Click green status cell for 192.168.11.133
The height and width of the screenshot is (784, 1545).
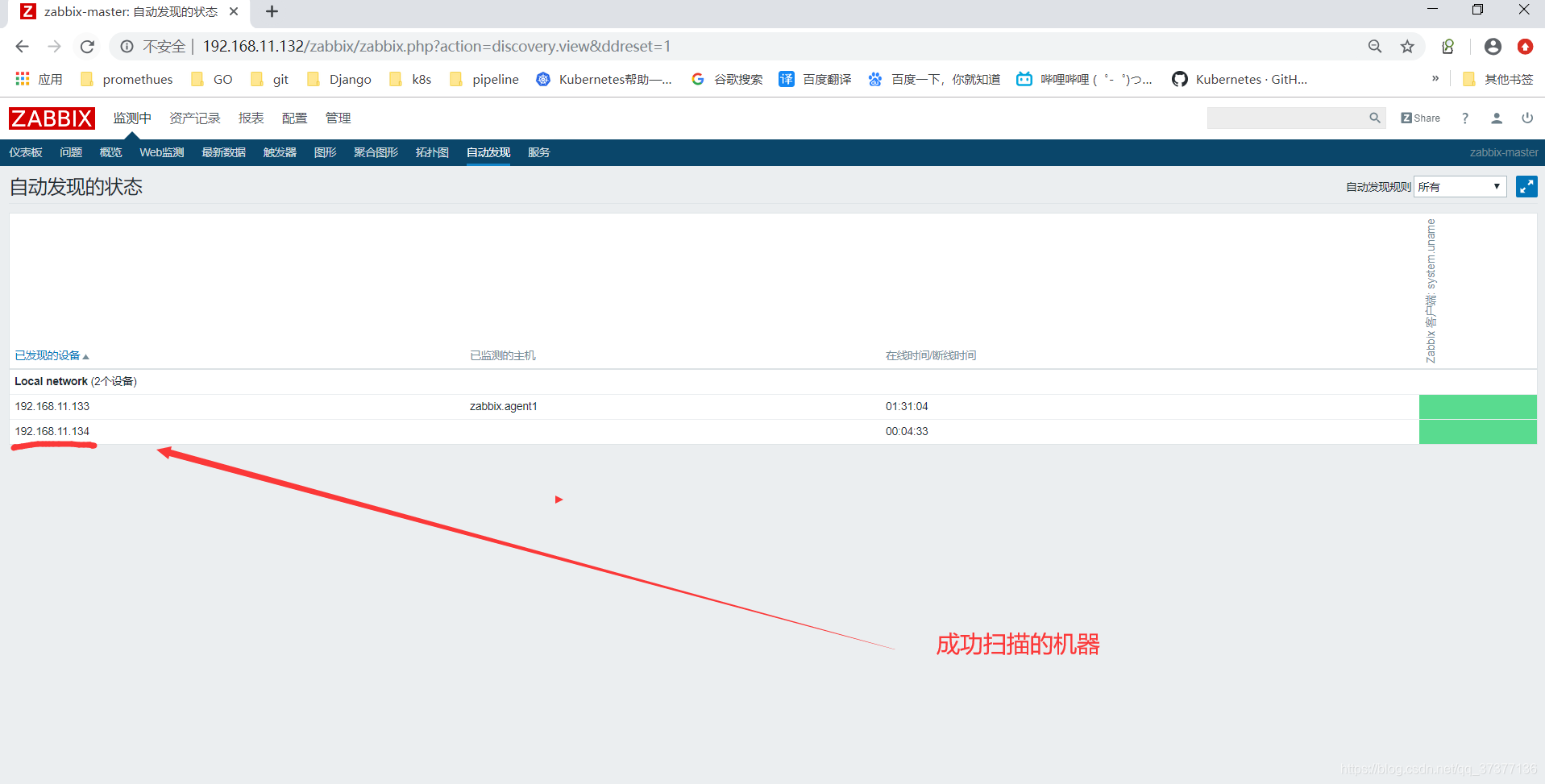1477,407
